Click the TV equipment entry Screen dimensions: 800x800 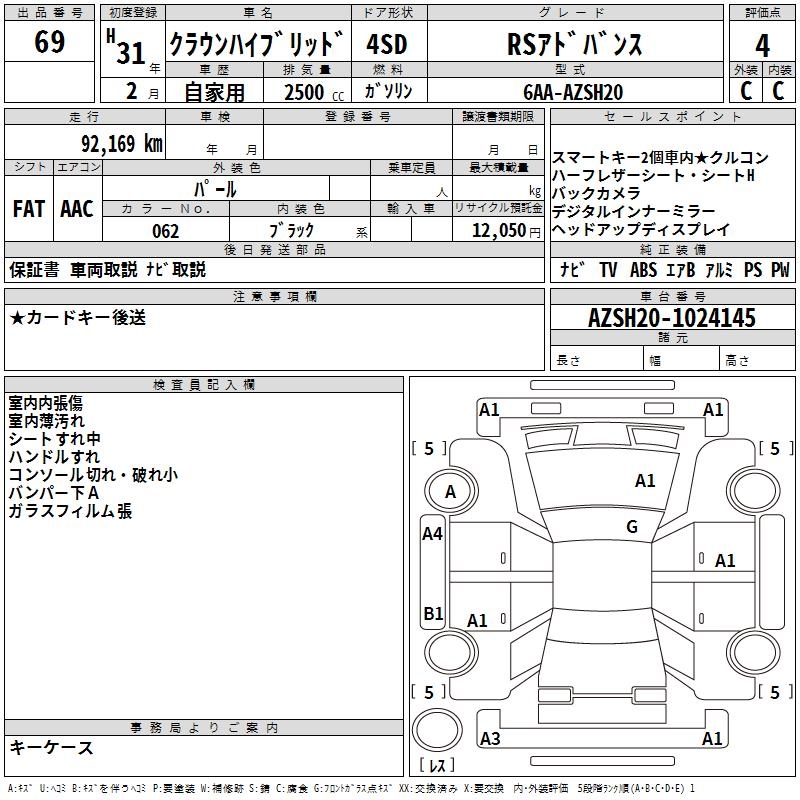point(608,269)
